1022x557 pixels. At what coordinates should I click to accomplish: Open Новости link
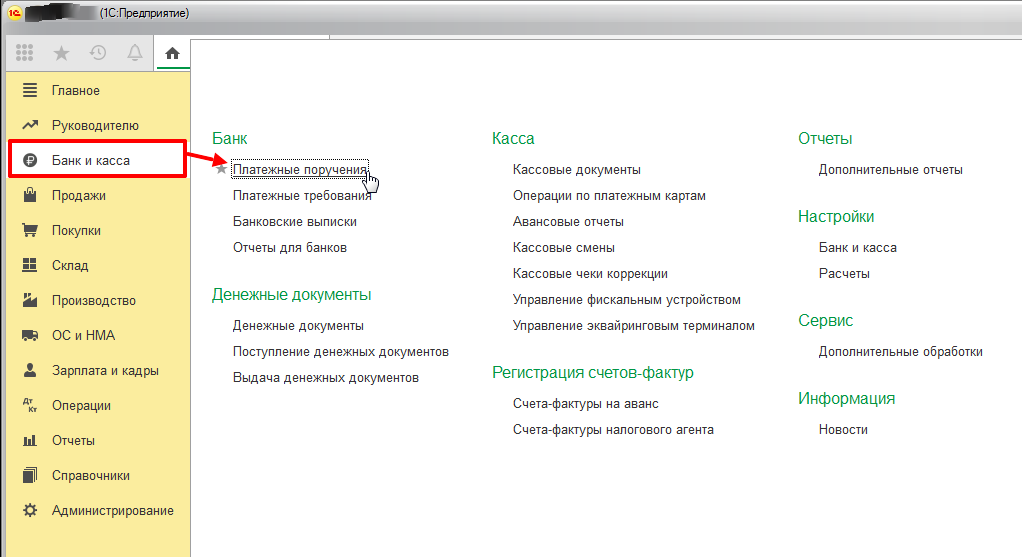(843, 430)
